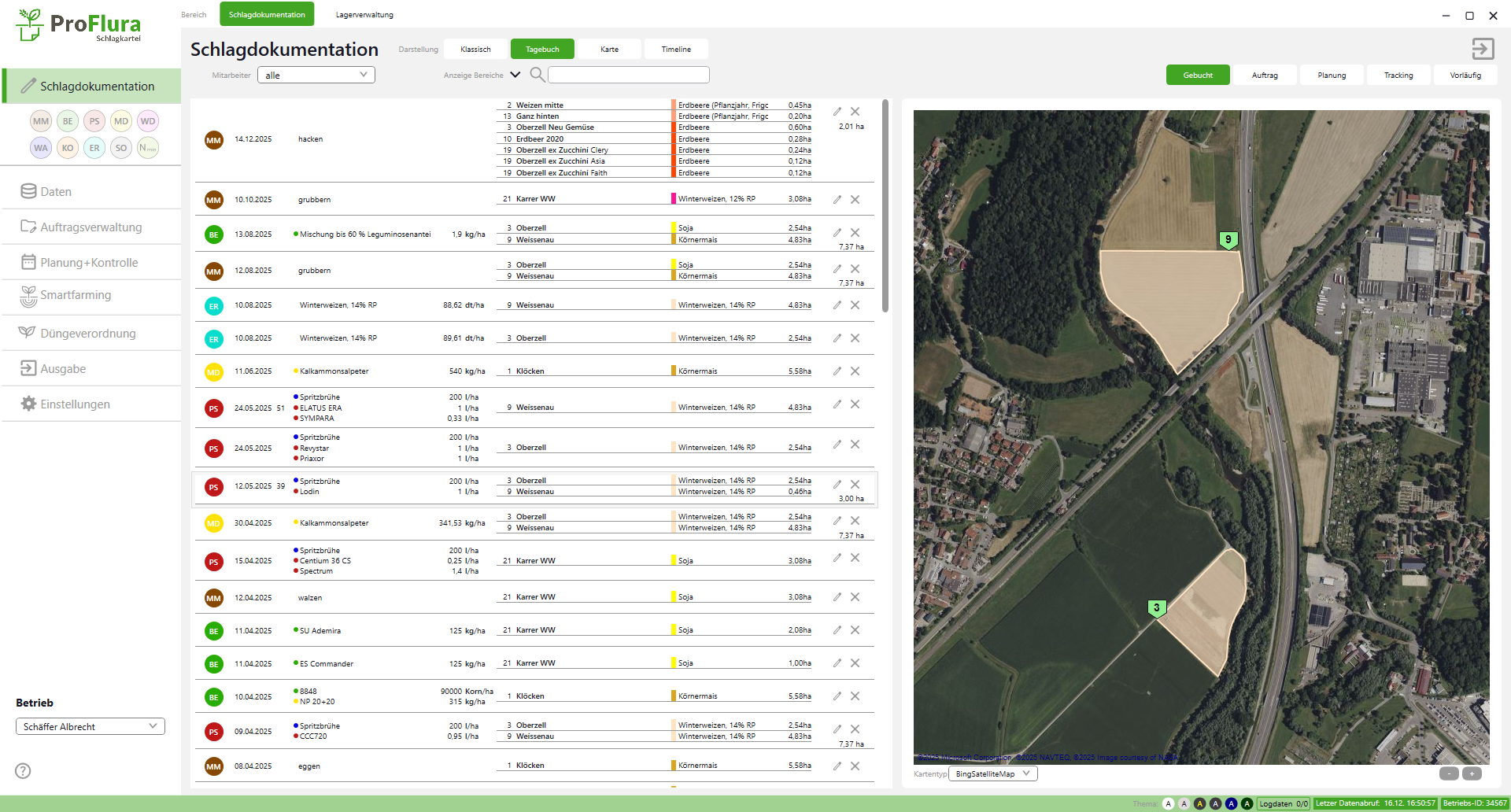Switch to the Lagerverwaltung tab
Screen dimensions: 1511x812
coord(364,15)
